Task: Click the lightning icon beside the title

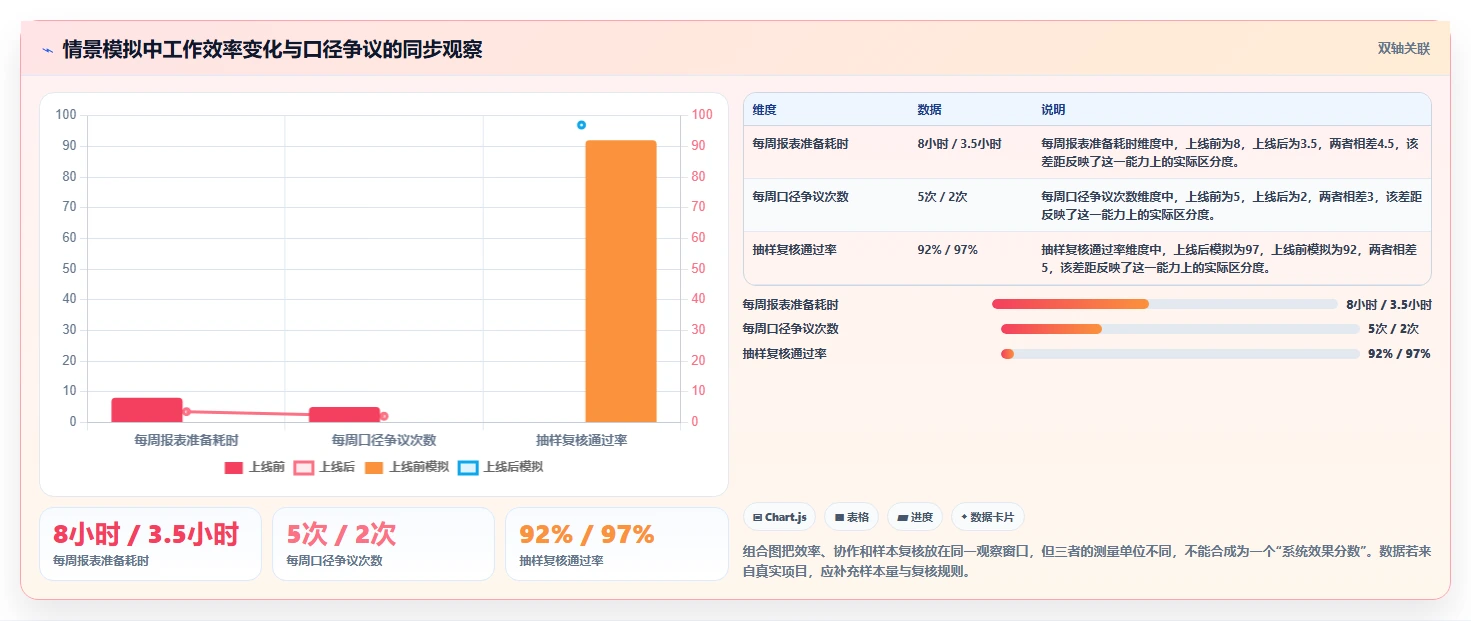Action: coord(47,49)
